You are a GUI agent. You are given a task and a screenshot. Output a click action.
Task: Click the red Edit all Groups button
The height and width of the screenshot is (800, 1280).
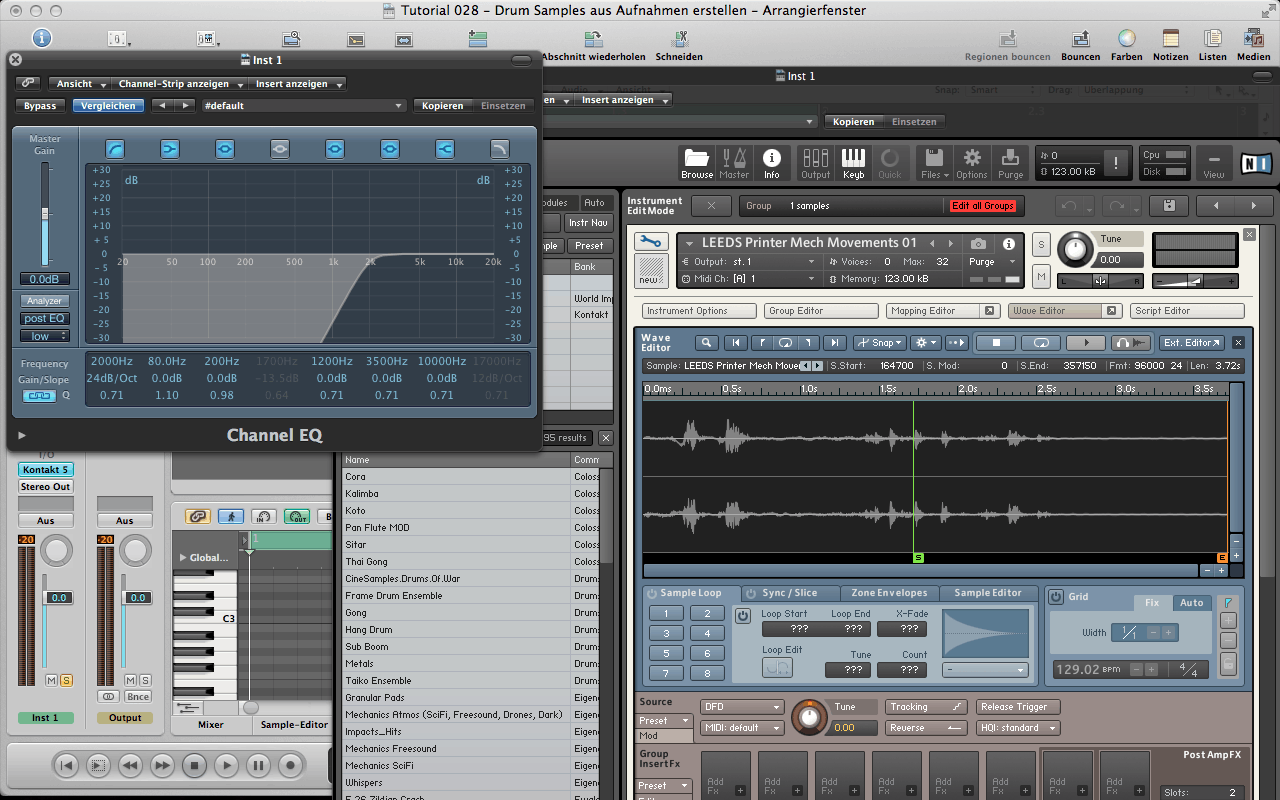coord(983,206)
